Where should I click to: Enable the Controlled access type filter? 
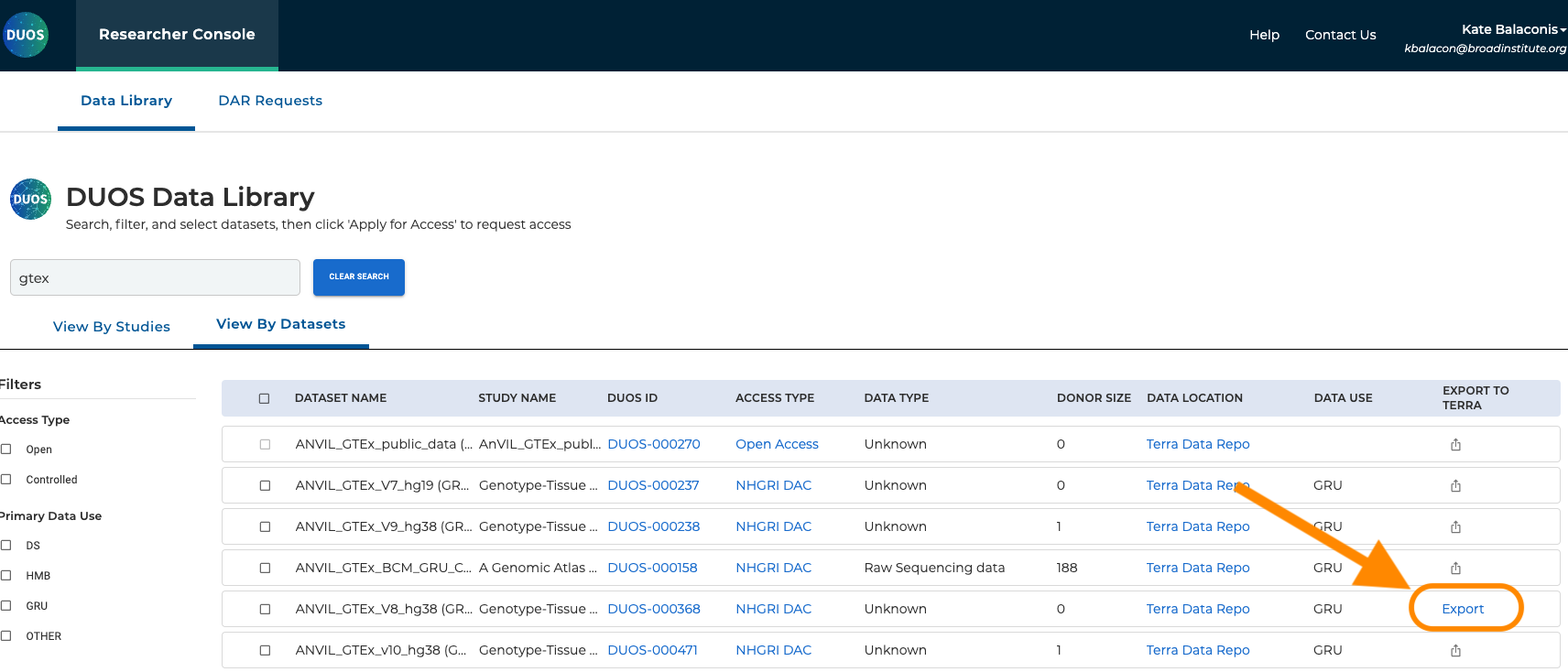click(x=6, y=479)
